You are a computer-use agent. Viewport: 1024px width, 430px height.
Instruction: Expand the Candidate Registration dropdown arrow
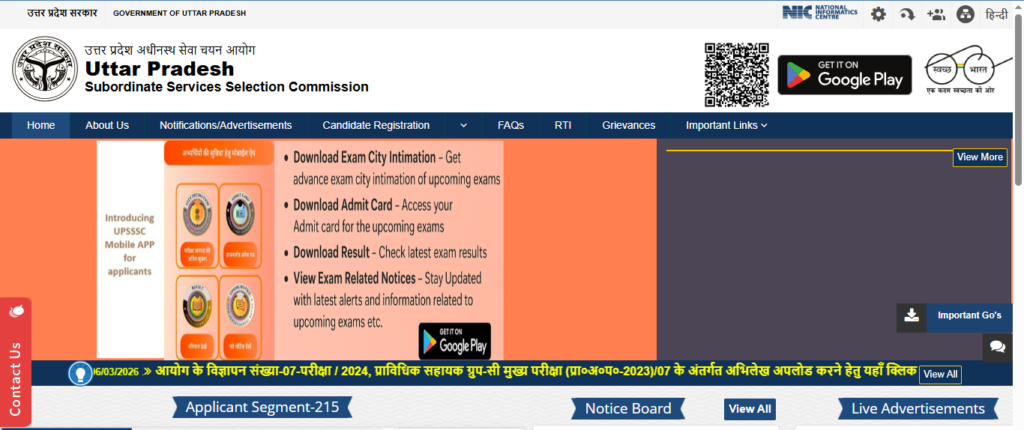[x=463, y=126]
